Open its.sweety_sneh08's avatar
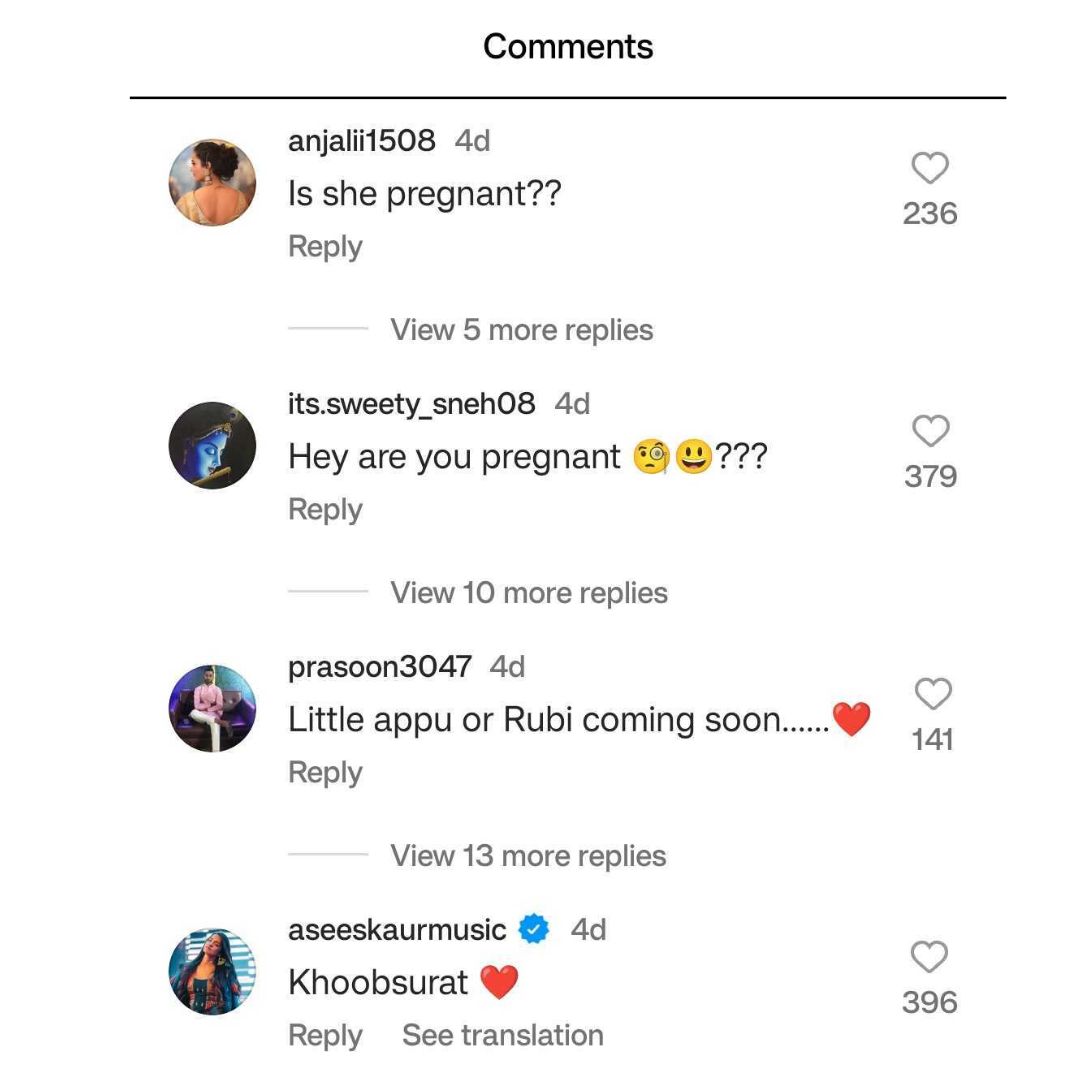Viewport: 1080px width, 1080px height. (x=212, y=446)
